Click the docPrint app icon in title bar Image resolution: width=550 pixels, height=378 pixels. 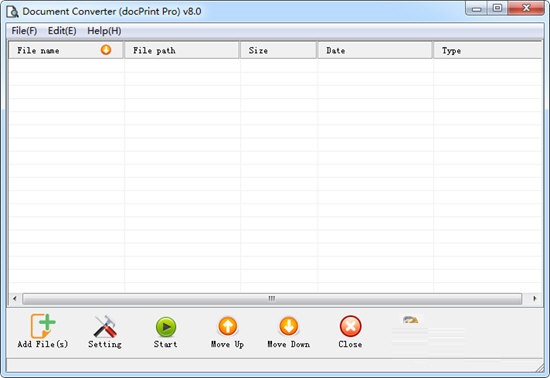pos(12,11)
